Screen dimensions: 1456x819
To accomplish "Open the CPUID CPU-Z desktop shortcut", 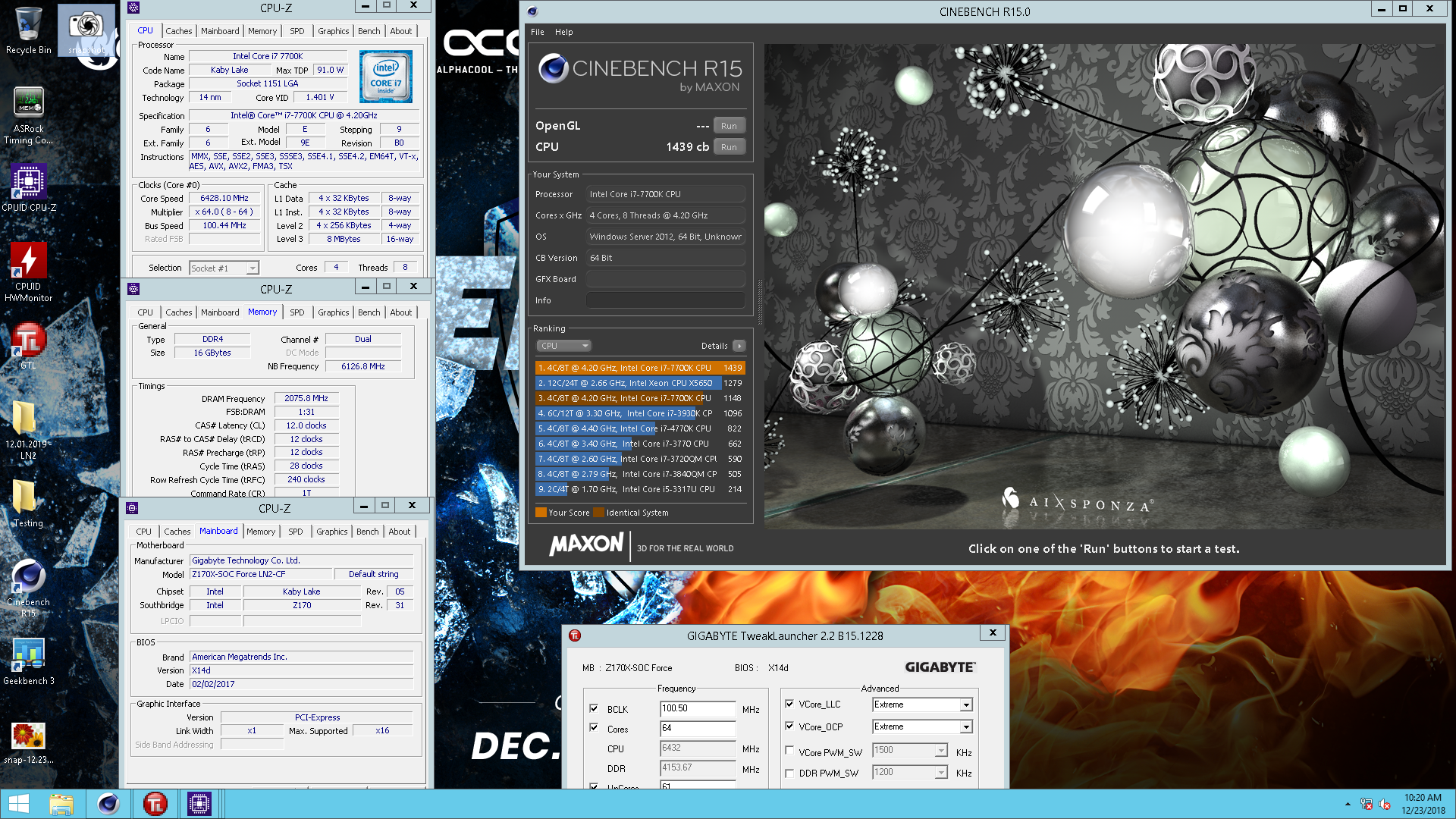I will coord(29,187).
